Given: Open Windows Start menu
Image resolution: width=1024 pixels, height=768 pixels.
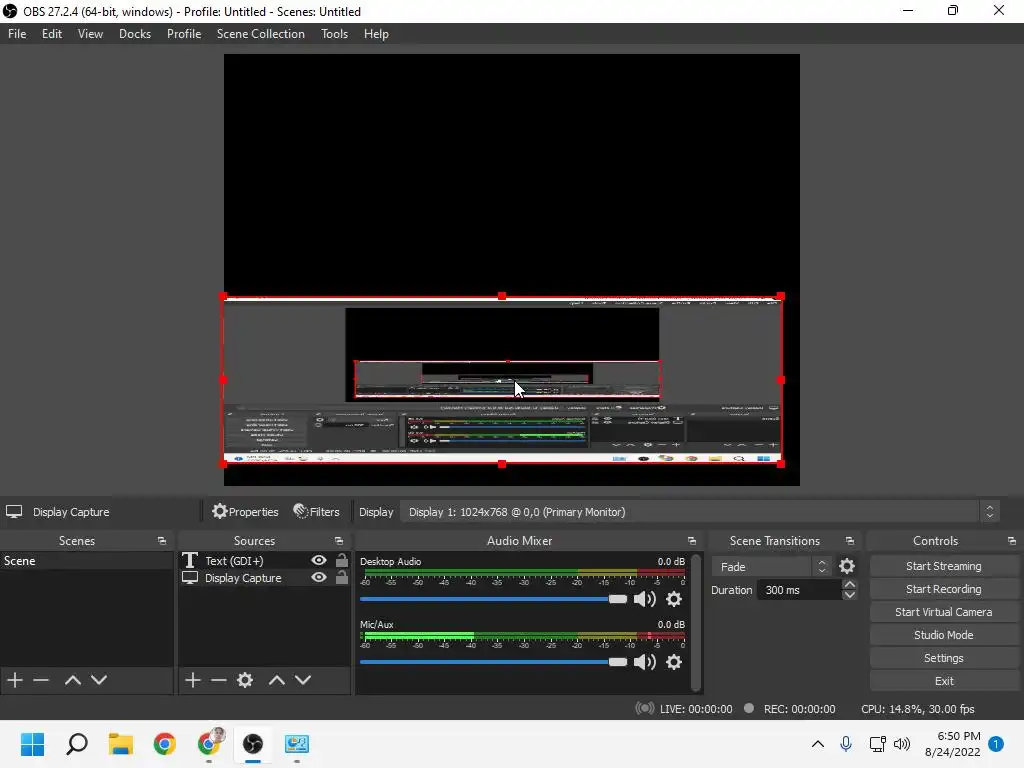Looking at the screenshot, I should (x=32, y=744).
